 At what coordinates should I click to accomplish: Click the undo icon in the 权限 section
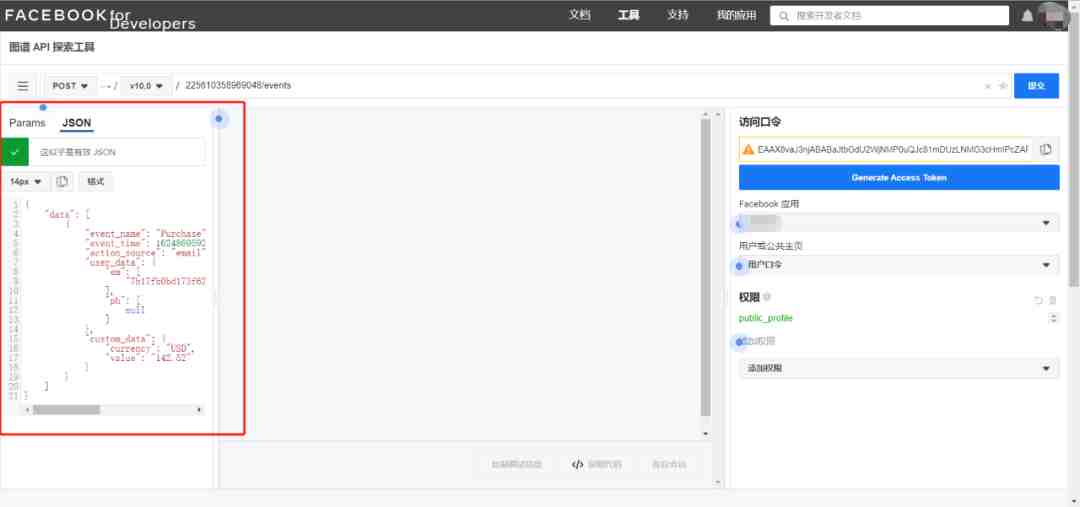(x=1038, y=300)
